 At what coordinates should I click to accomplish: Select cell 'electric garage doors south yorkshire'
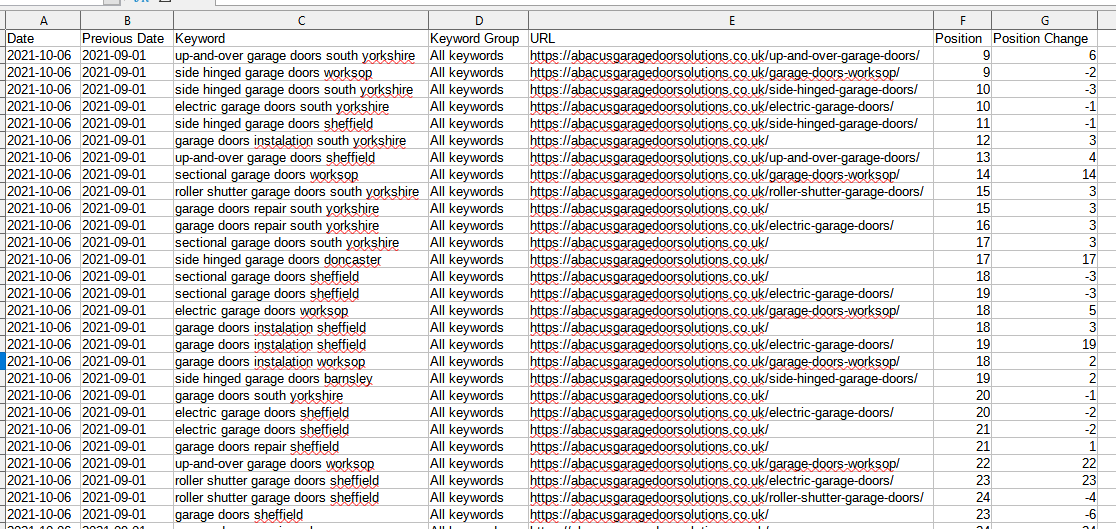(301, 107)
